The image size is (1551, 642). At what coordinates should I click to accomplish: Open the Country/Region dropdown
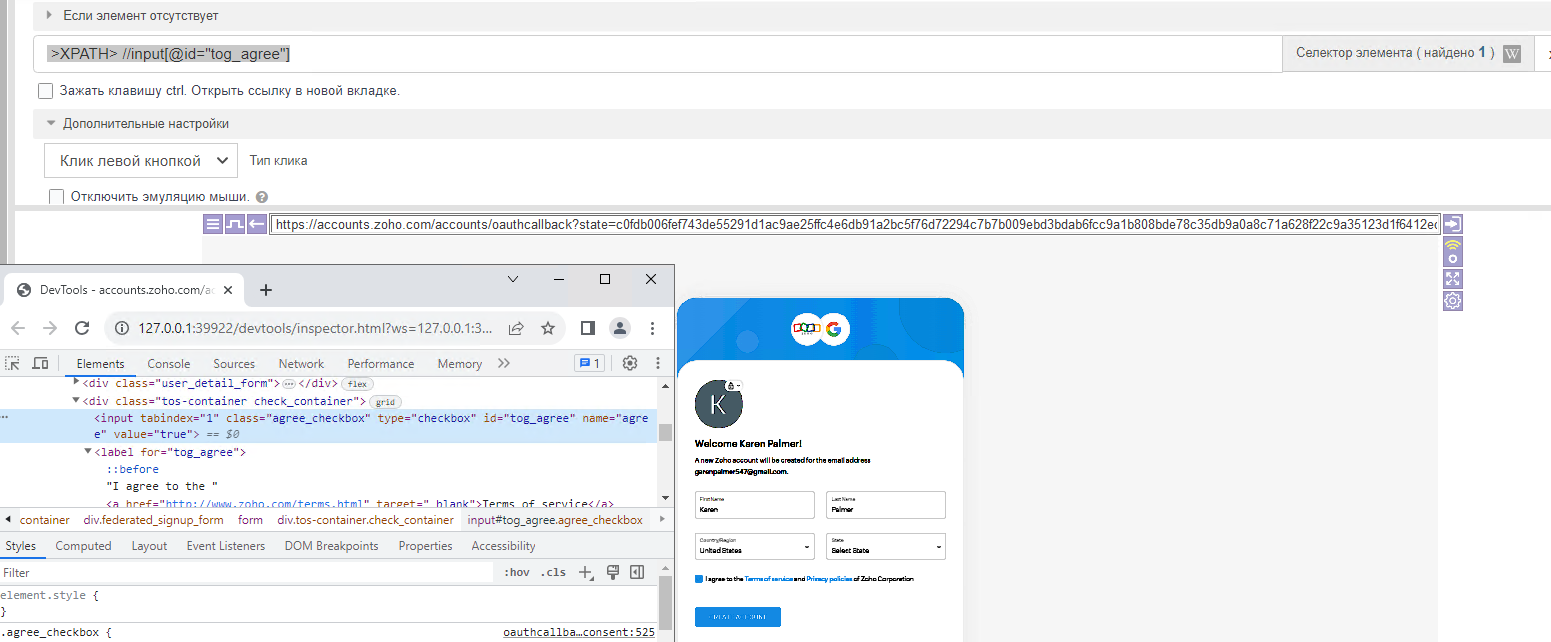(x=755, y=547)
